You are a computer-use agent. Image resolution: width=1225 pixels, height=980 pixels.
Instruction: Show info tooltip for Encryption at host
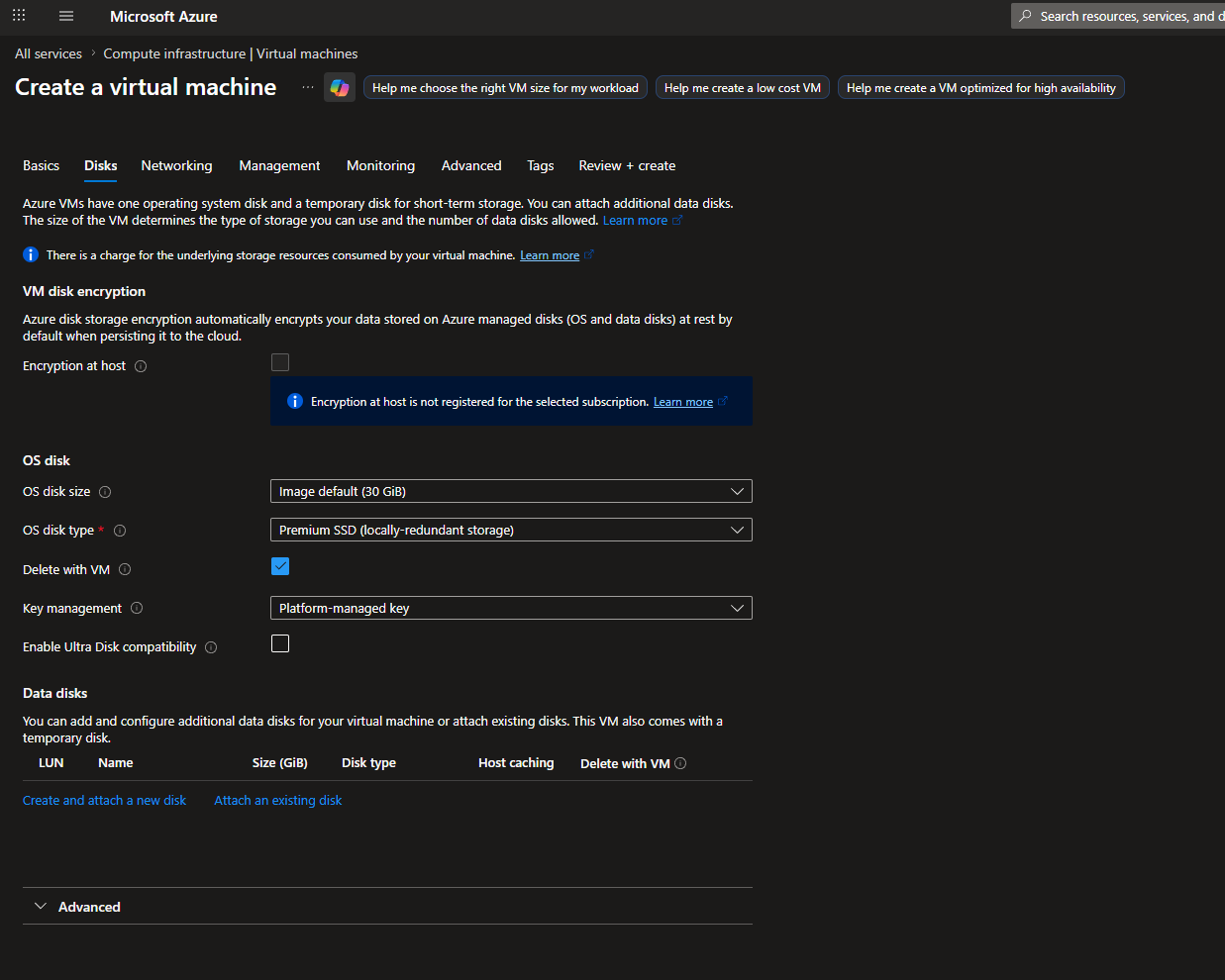tap(141, 366)
